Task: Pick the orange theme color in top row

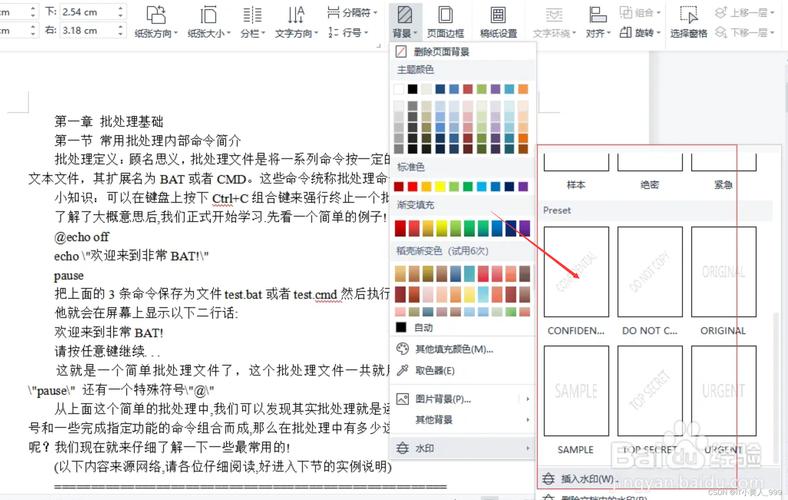Action: pyautogui.click(x=523, y=89)
